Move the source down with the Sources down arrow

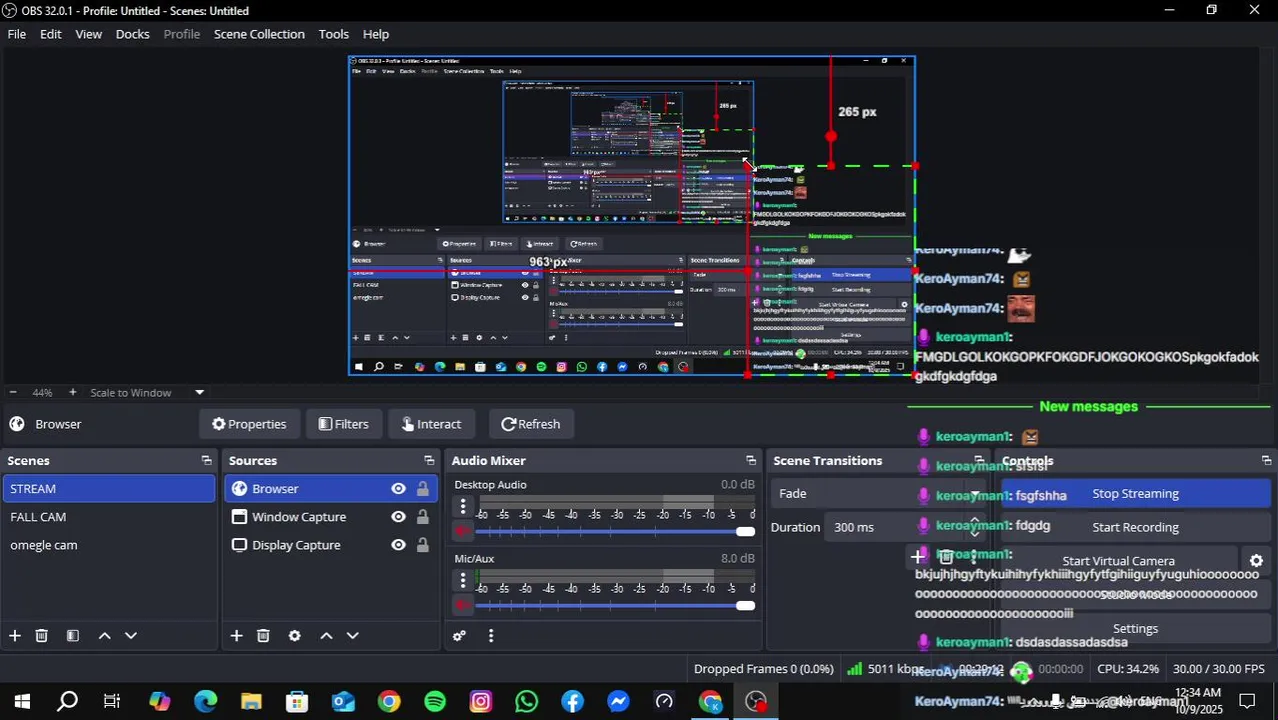352,636
